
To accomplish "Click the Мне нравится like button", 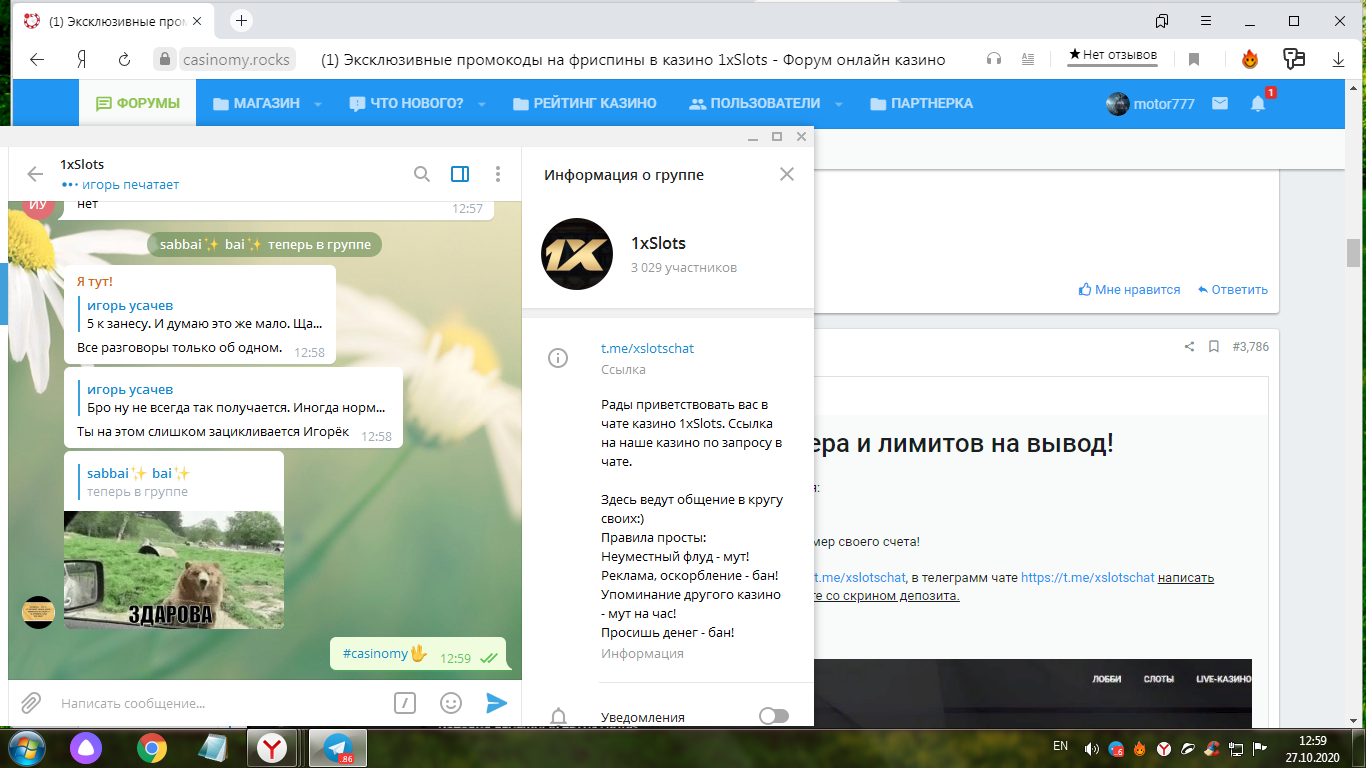I will pos(1129,290).
